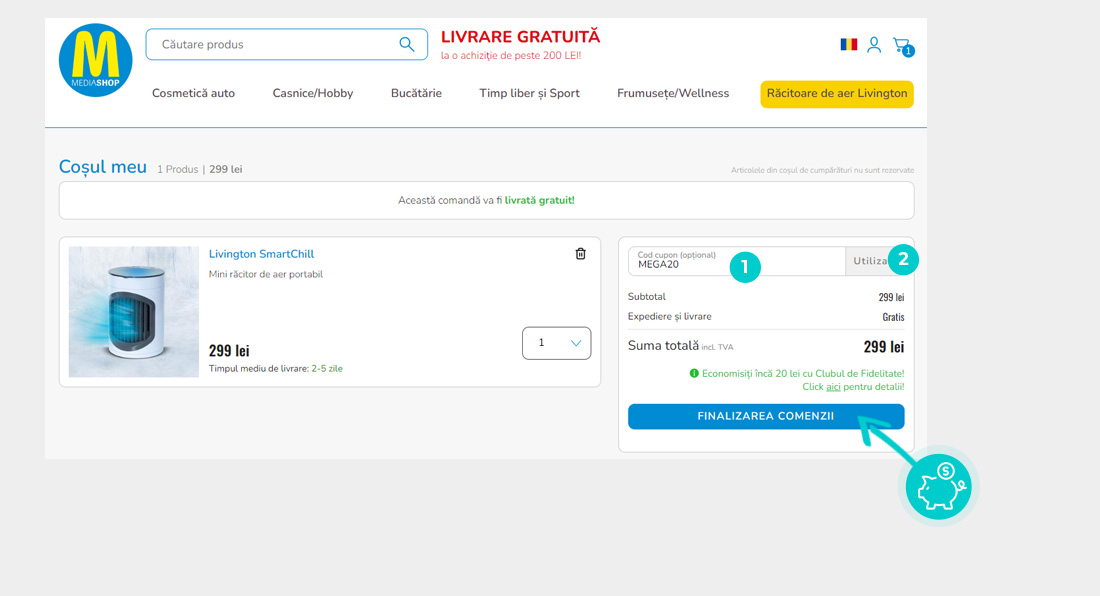This screenshot has height=596, width=1100.
Task: Click the green info icon near Economisiți
Action: 694,373
